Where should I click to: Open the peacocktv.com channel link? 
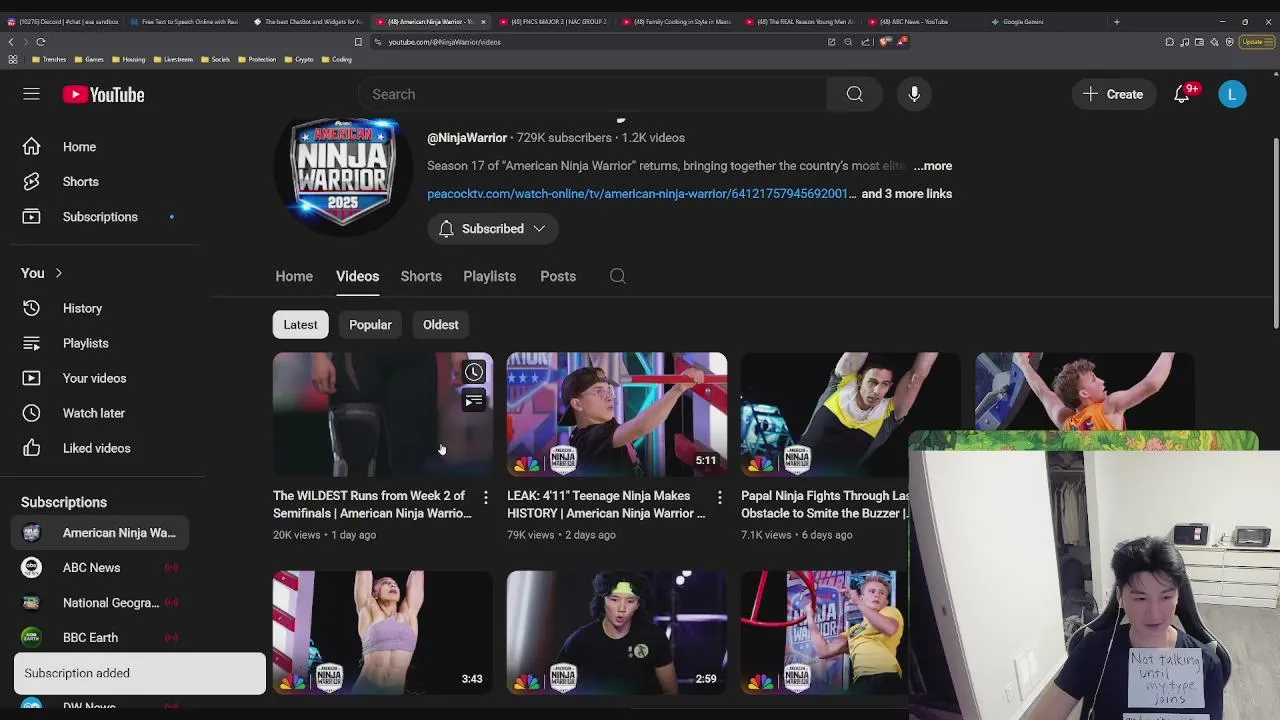click(x=641, y=194)
